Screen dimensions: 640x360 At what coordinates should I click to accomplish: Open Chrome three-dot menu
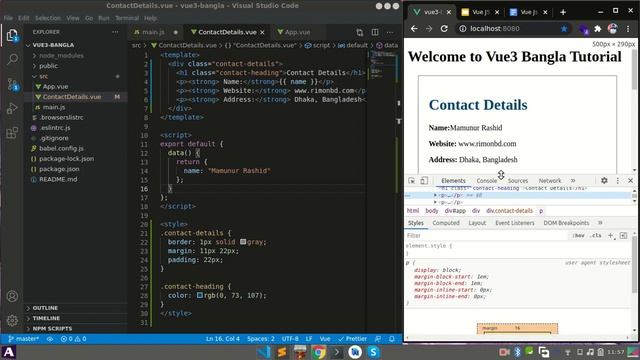628,29
